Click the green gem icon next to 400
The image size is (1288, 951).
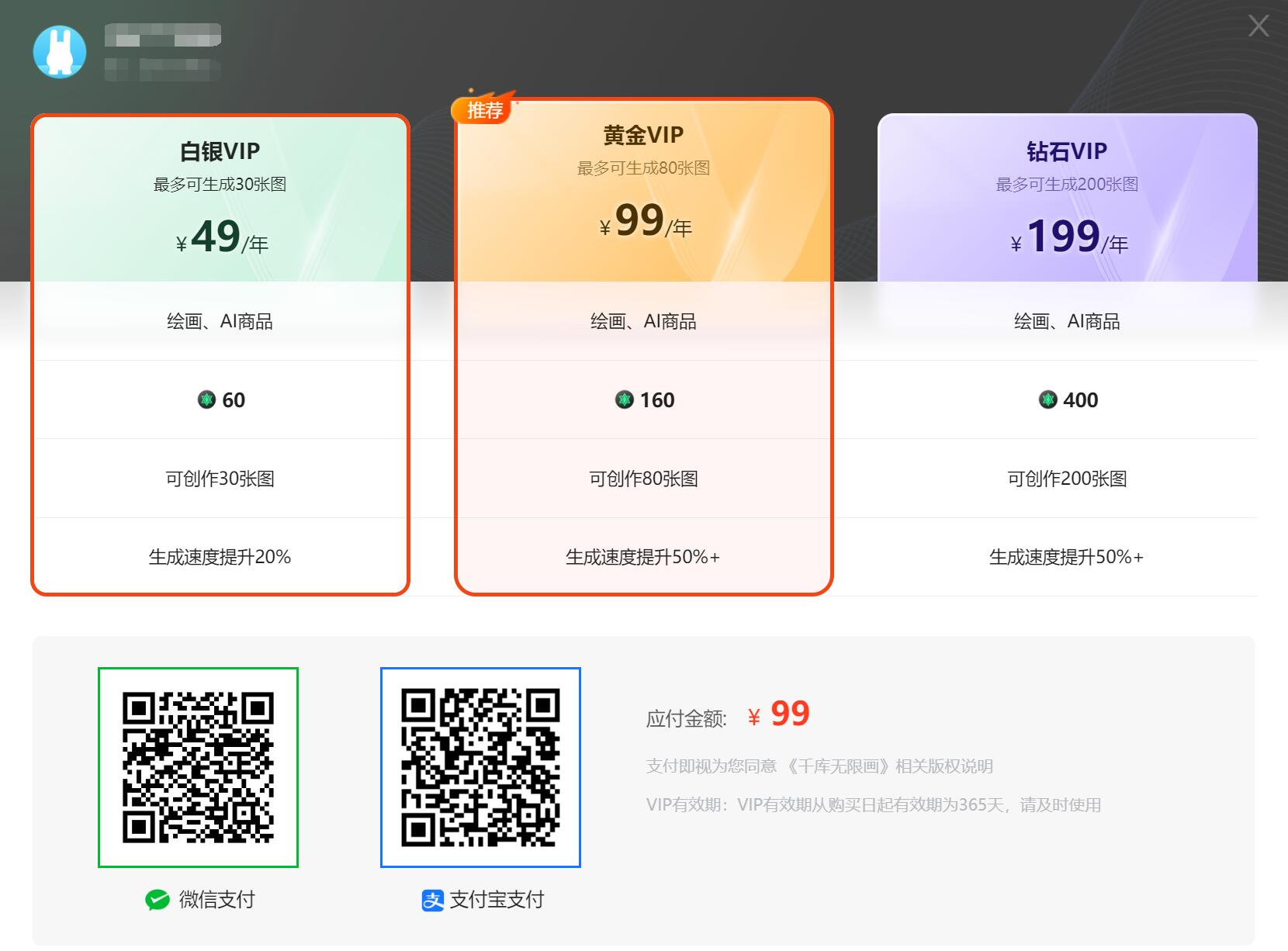click(x=1048, y=399)
